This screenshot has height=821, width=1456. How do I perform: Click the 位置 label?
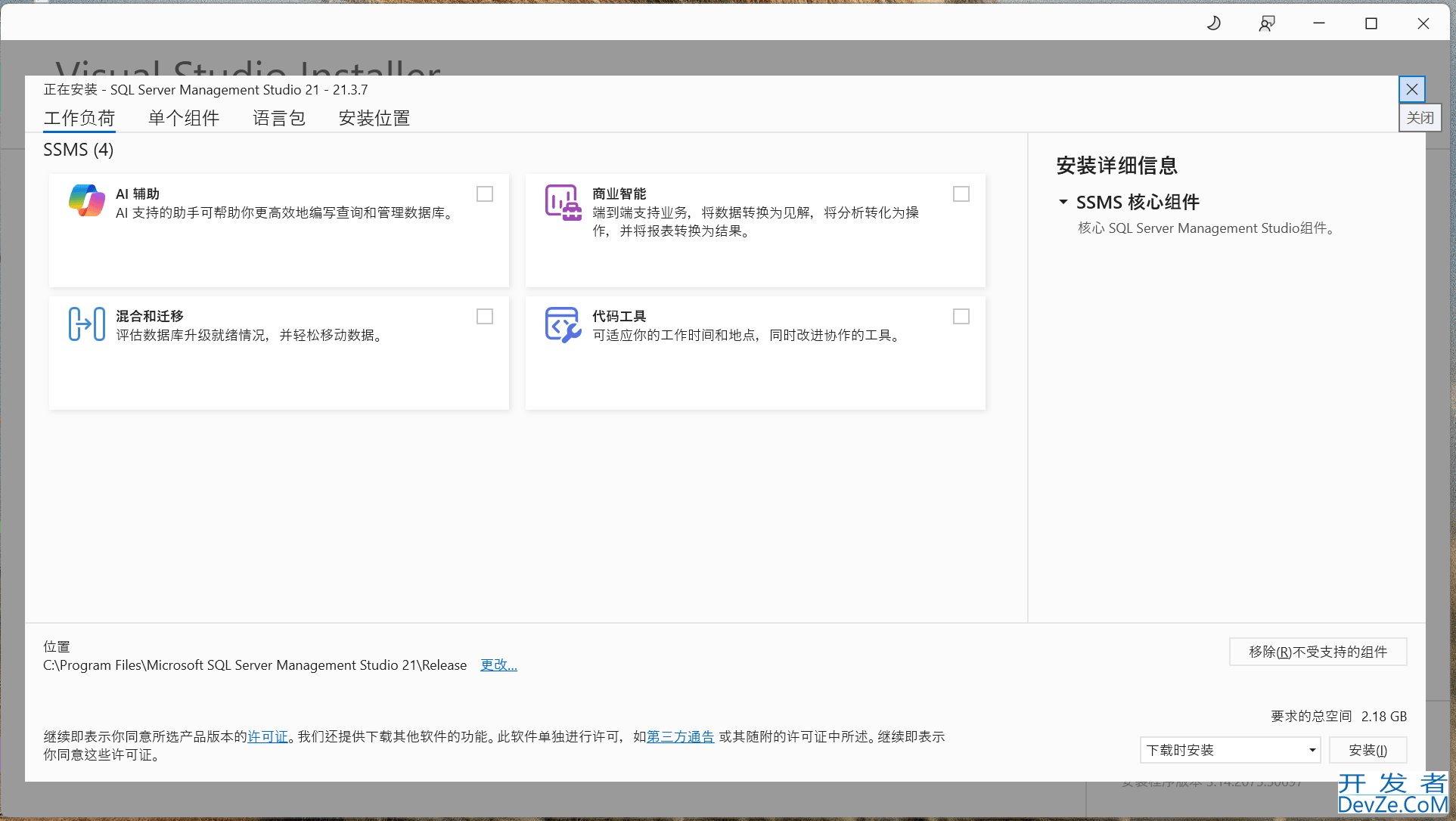point(57,647)
